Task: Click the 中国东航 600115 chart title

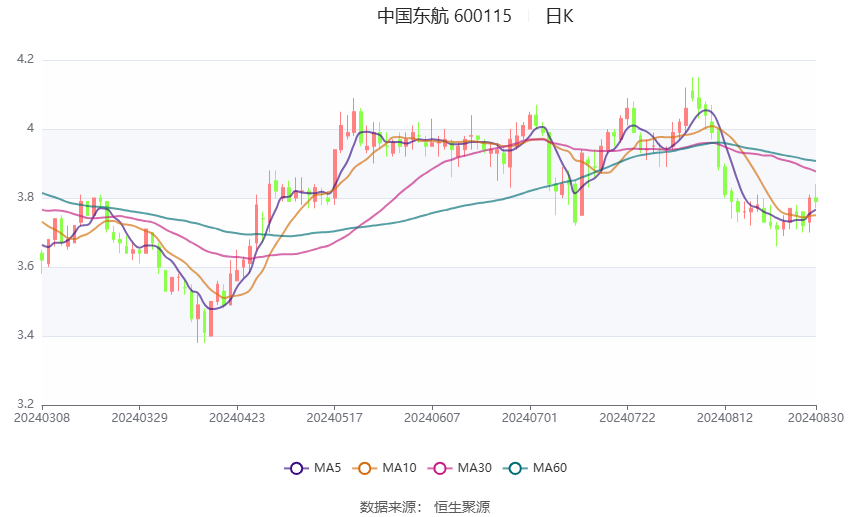Action: coord(444,16)
